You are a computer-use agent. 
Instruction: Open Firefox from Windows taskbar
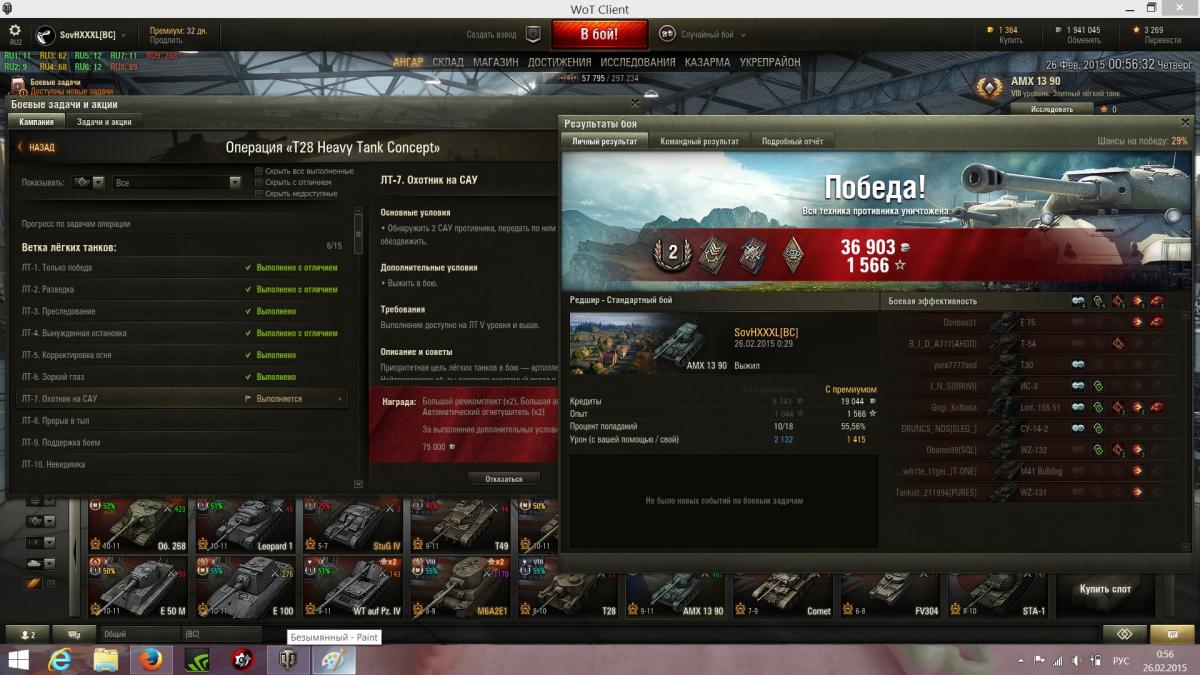152,660
